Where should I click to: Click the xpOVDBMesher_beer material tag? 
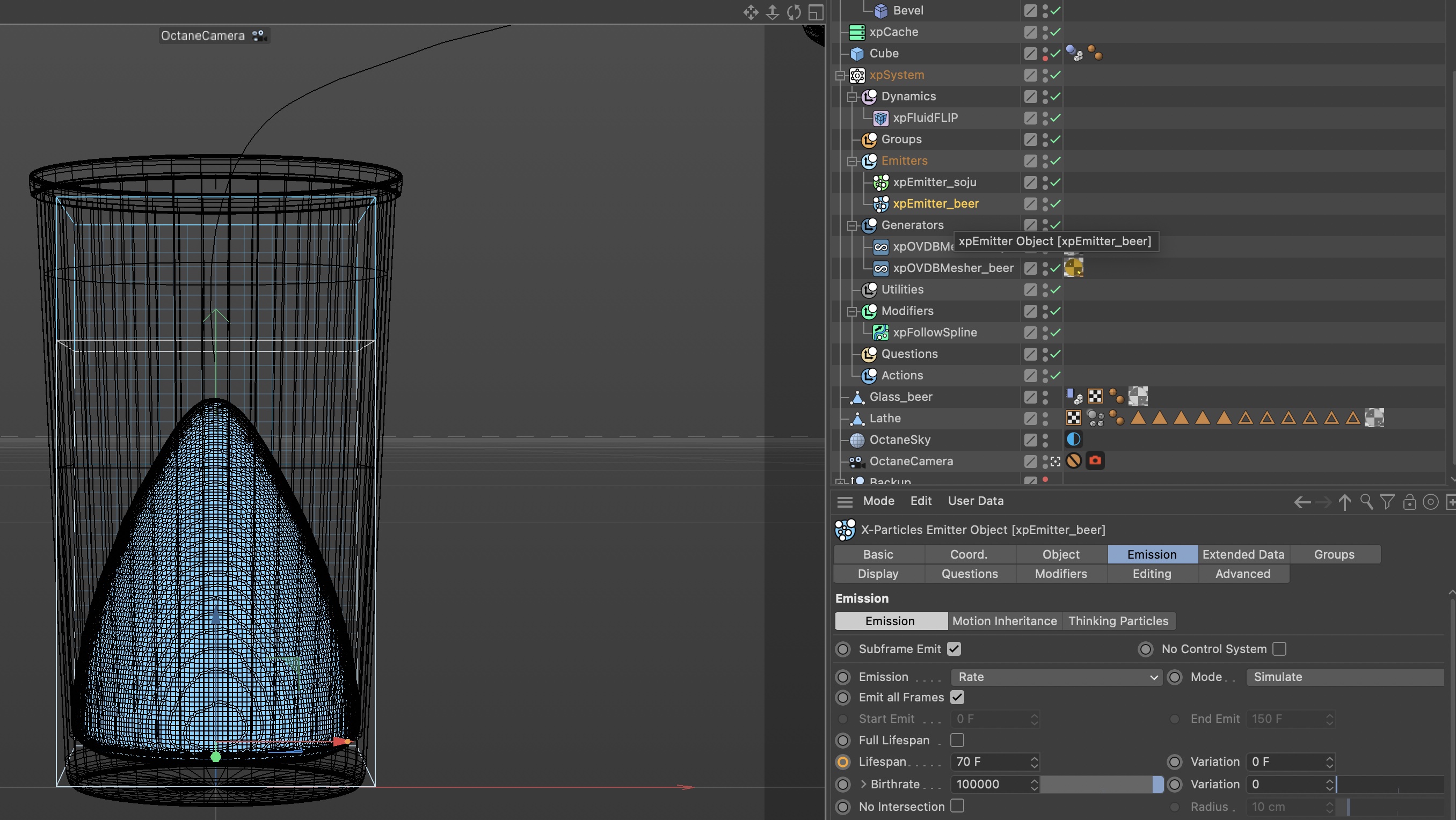(1073, 268)
